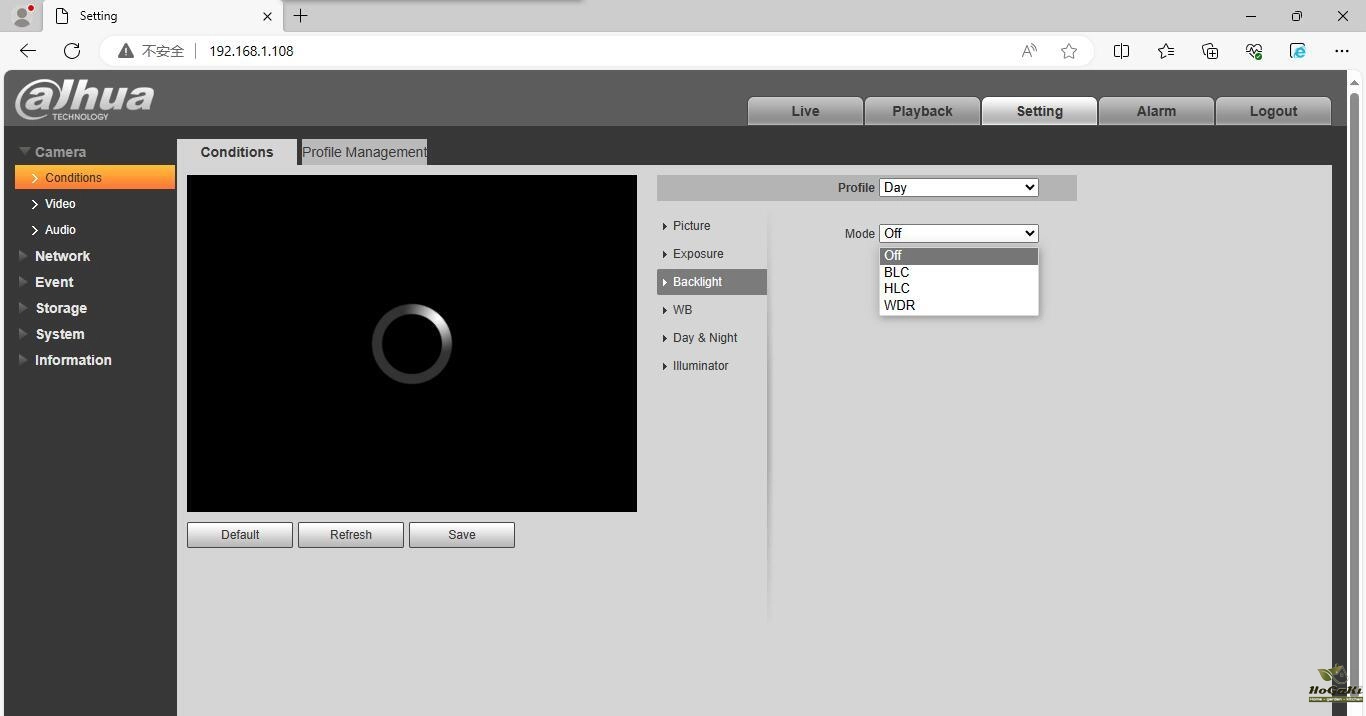Open browser Collections icon
This screenshot has width=1366, height=716.
[1210, 51]
